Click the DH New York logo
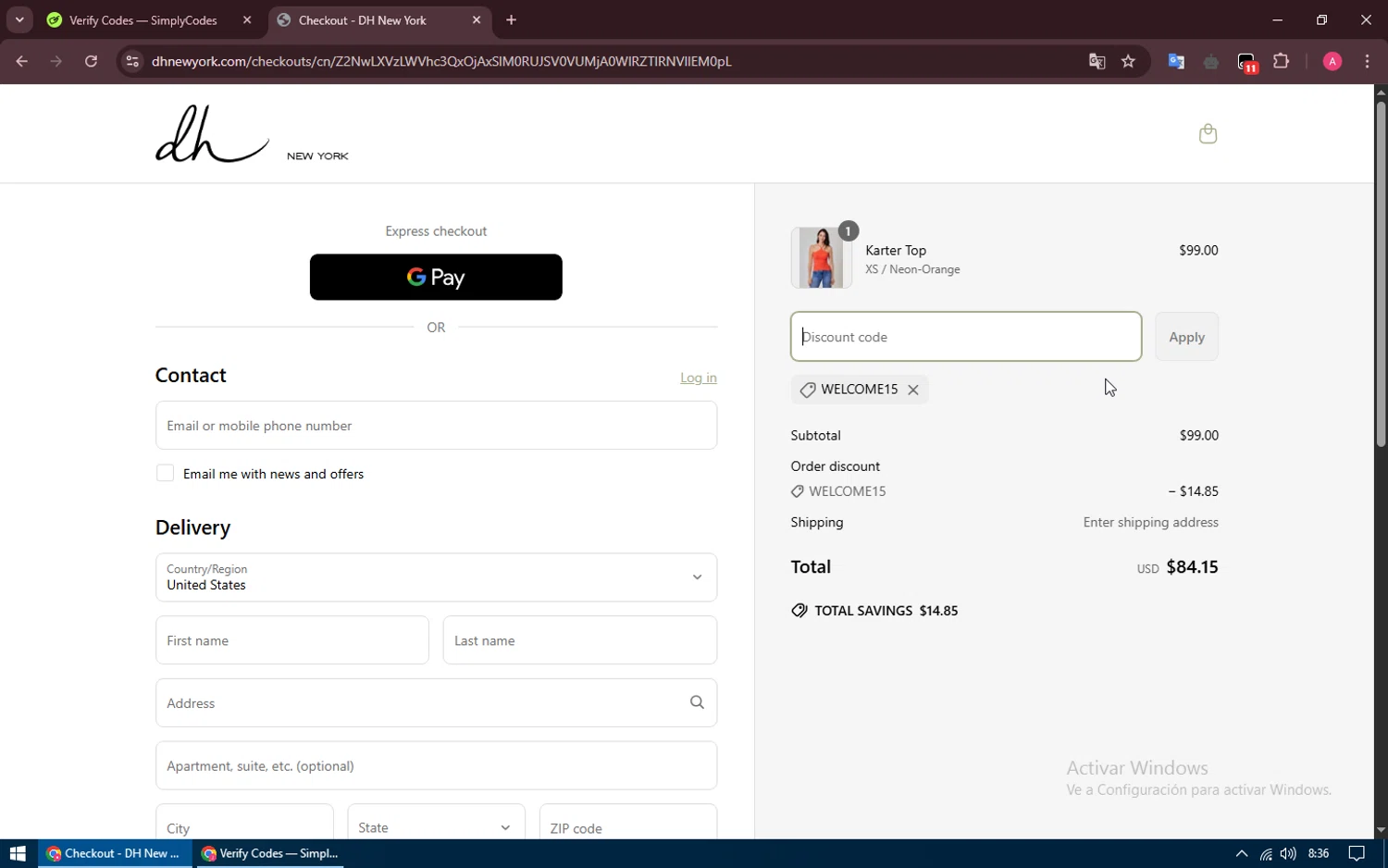The width and height of the screenshot is (1388, 868). 252,134
